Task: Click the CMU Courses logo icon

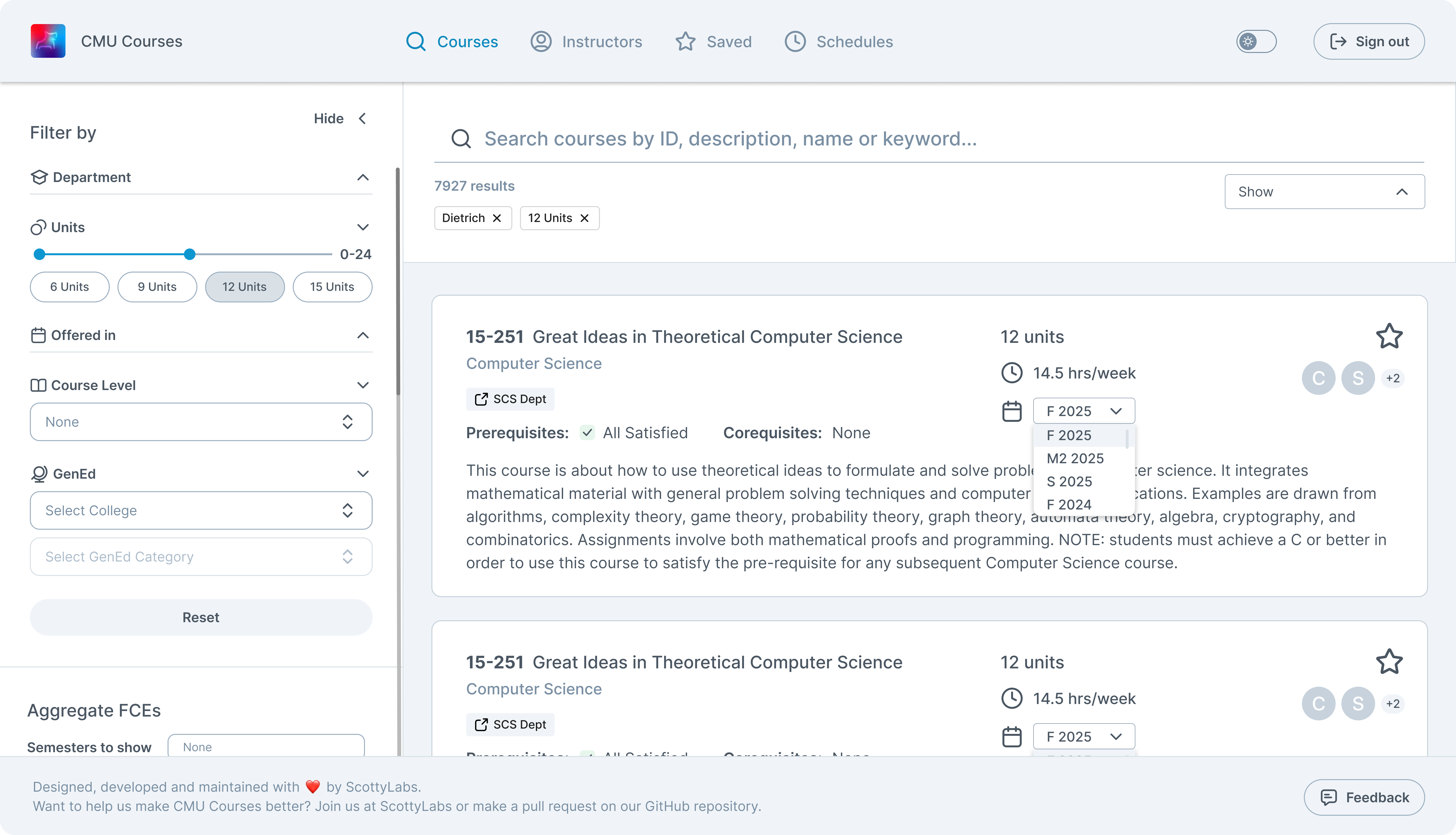Action: click(48, 41)
